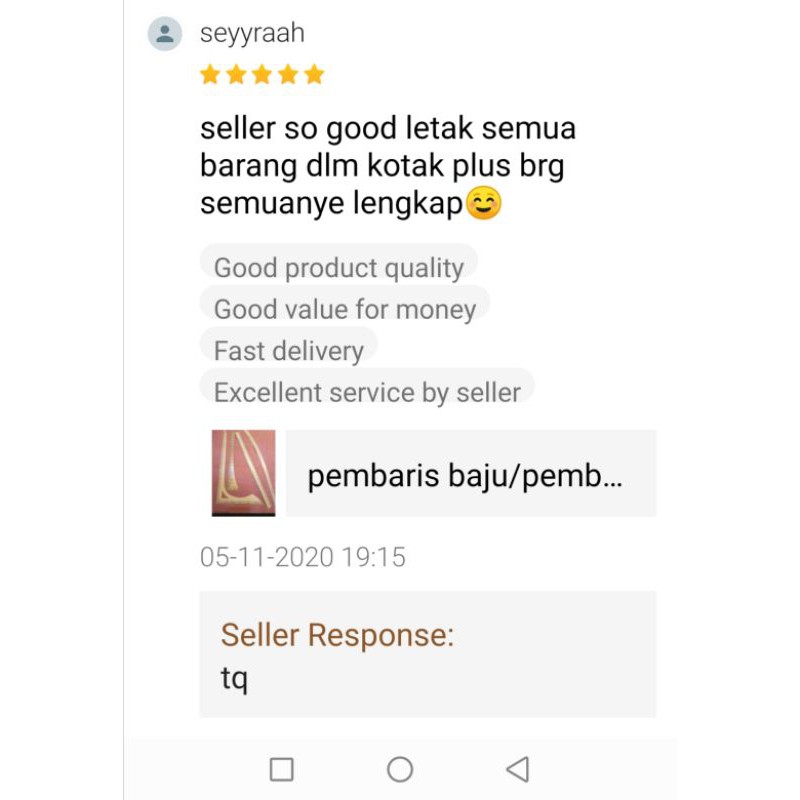Select Excellent service by seller tag

[x=367, y=392]
